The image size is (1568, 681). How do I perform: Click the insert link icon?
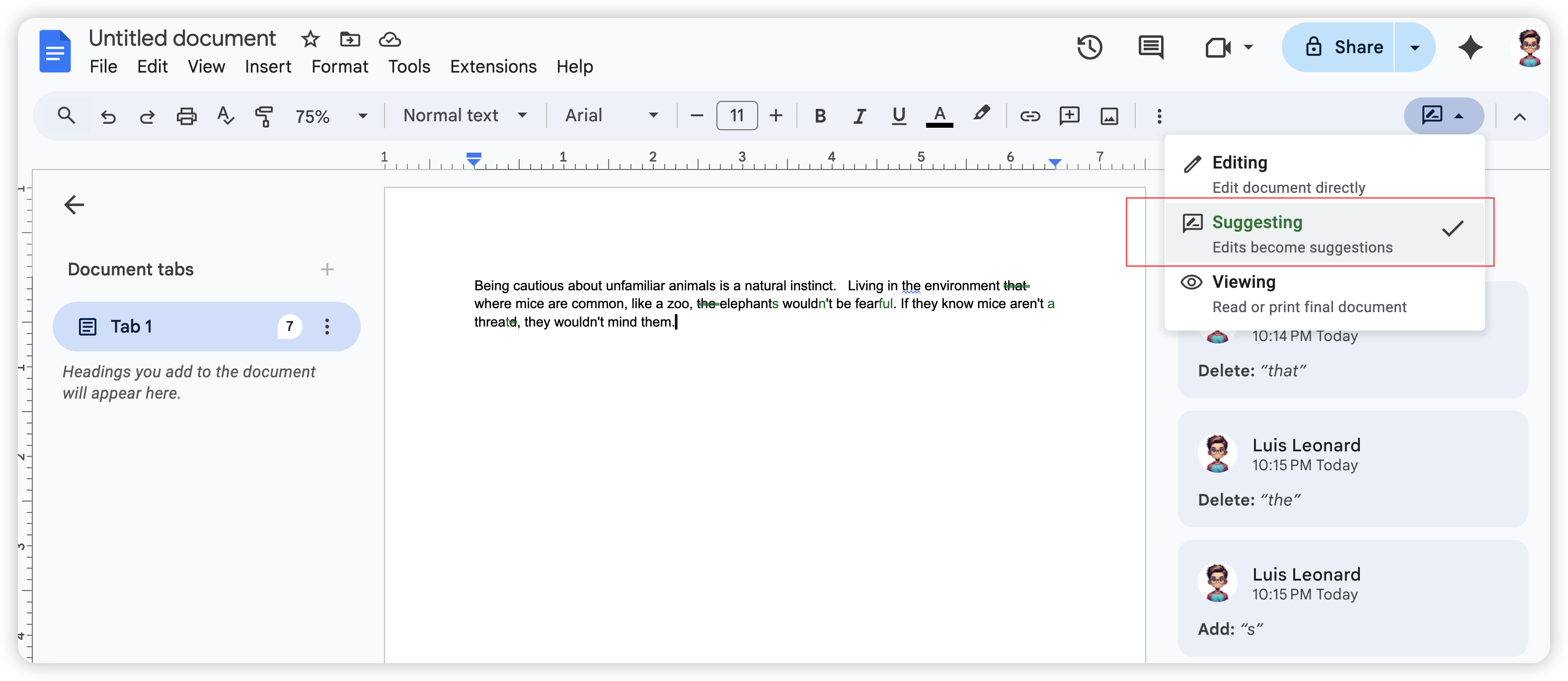pyautogui.click(x=1030, y=116)
